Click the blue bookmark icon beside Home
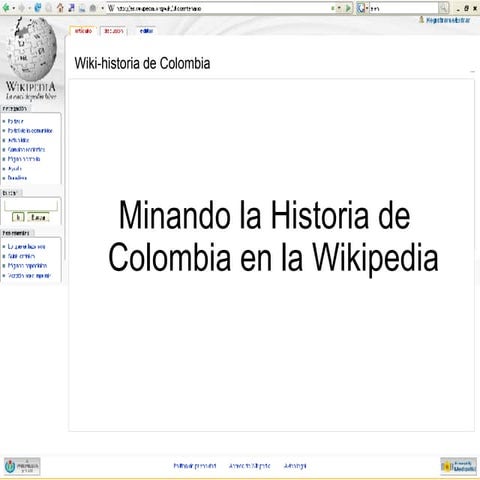The height and width of the screenshot is (480, 480). point(71,8)
